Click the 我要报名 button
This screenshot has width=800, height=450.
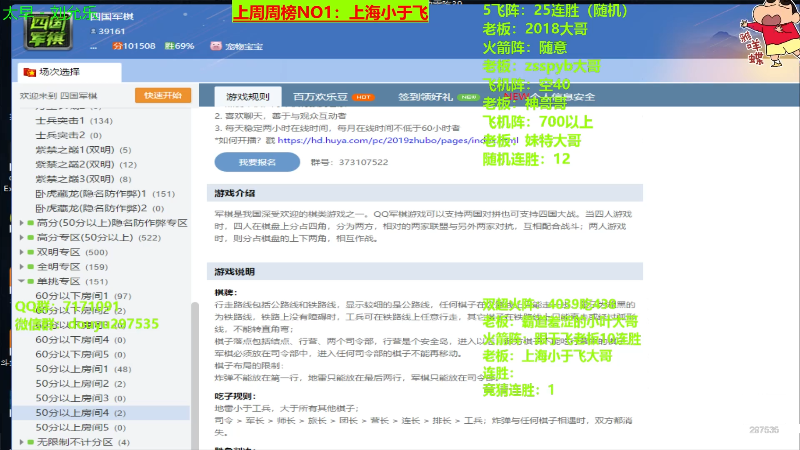[x=257, y=162]
